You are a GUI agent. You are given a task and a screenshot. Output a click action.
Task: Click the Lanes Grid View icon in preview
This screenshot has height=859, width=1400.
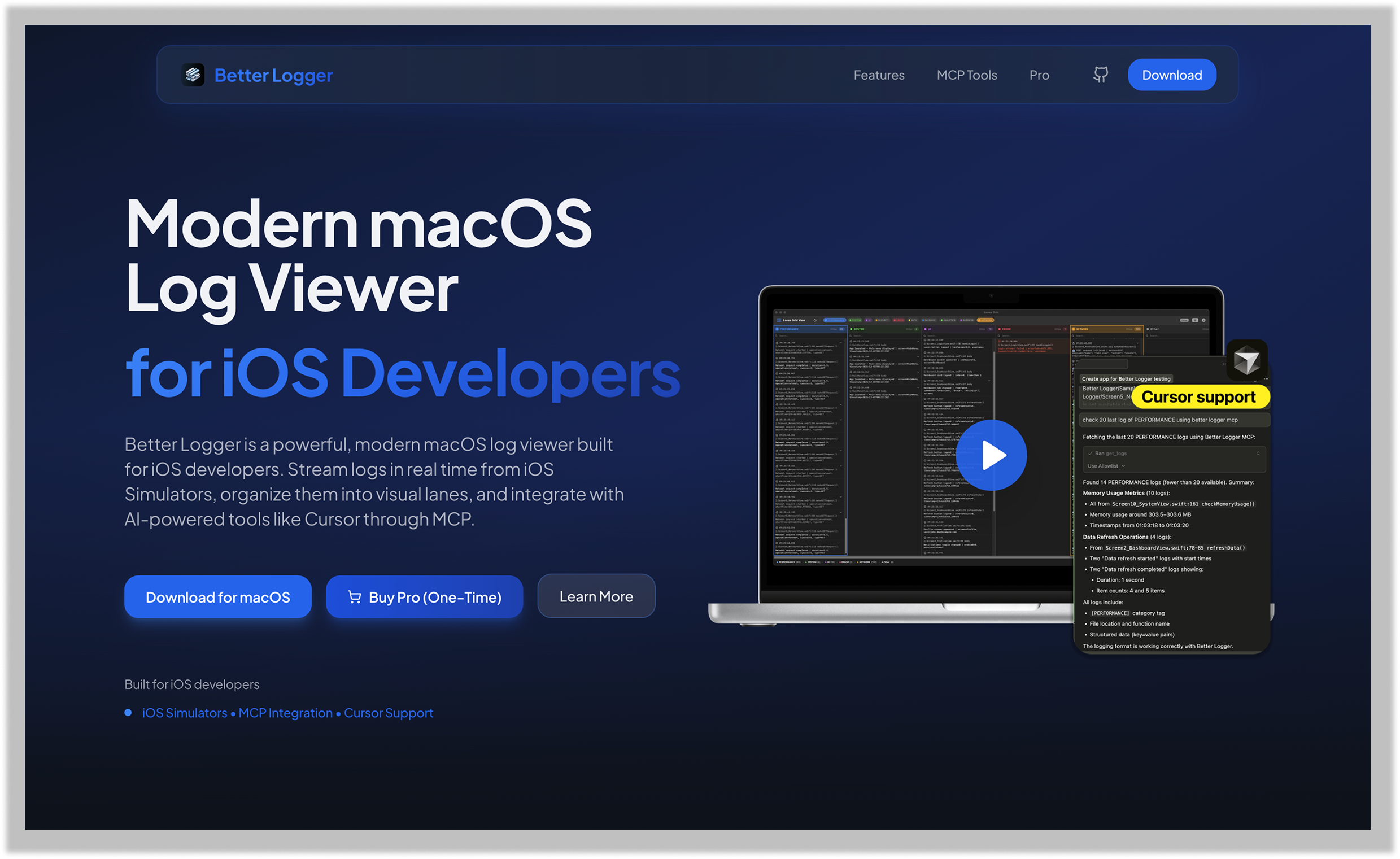click(779, 320)
